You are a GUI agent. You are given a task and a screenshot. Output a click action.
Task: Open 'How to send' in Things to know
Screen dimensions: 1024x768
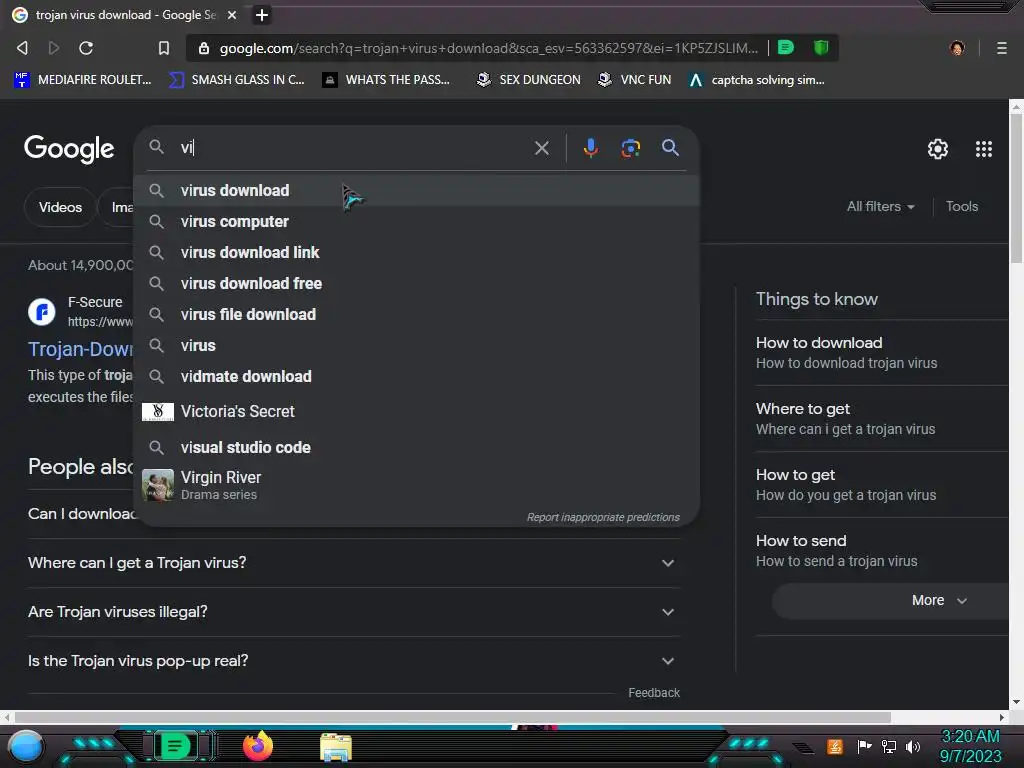[882, 551]
